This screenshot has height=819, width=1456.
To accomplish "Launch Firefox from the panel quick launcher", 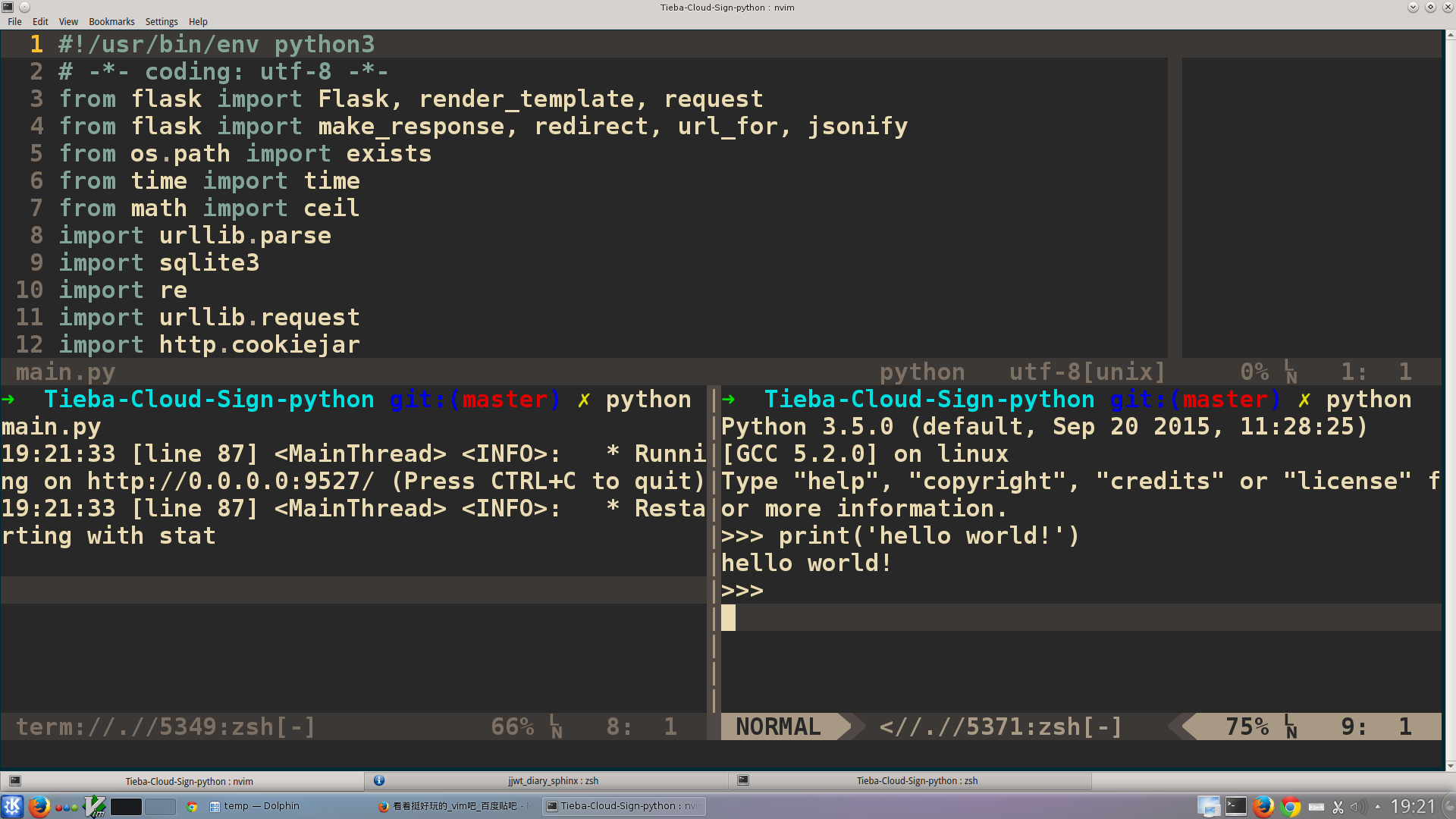I will point(39,806).
